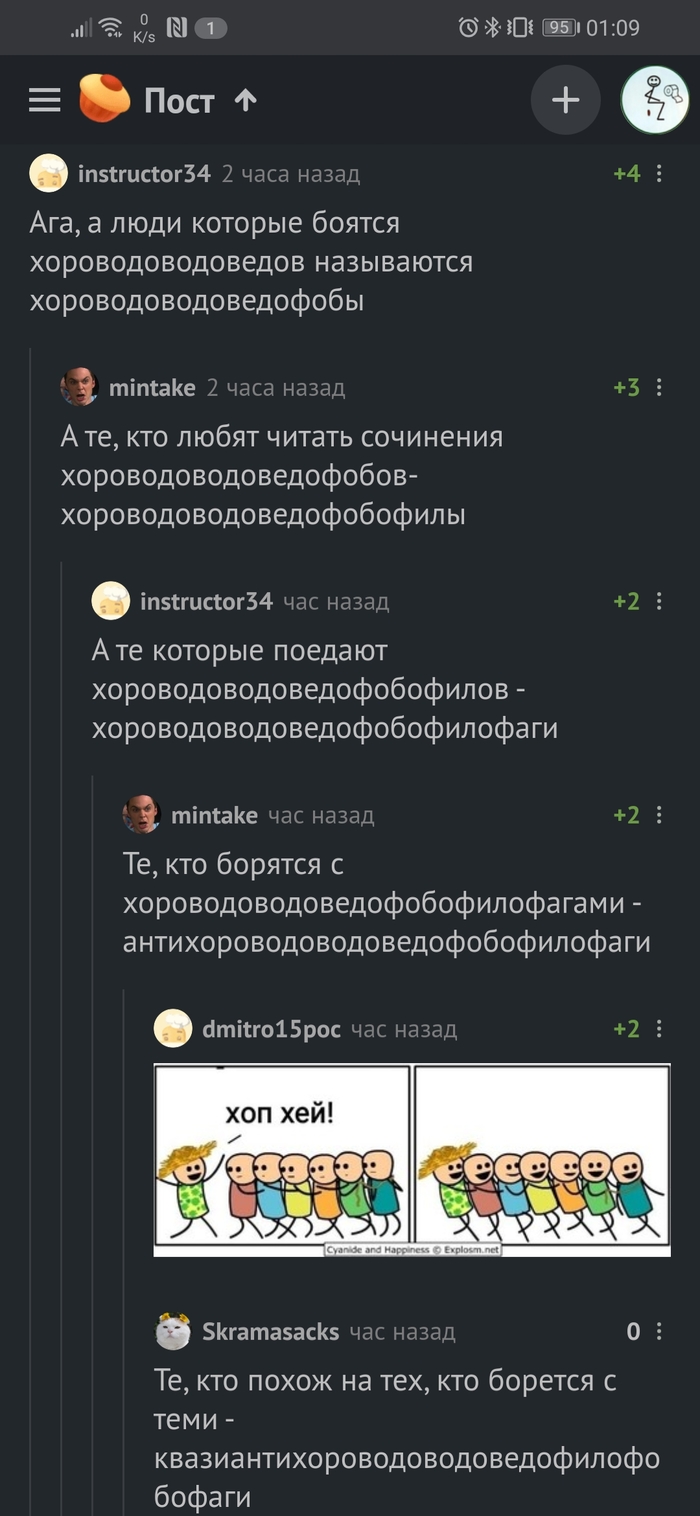Tap the +4 rating on instructor34's comment
Image resolution: width=700 pixels, height=1516 pixels.
point(626,173)
